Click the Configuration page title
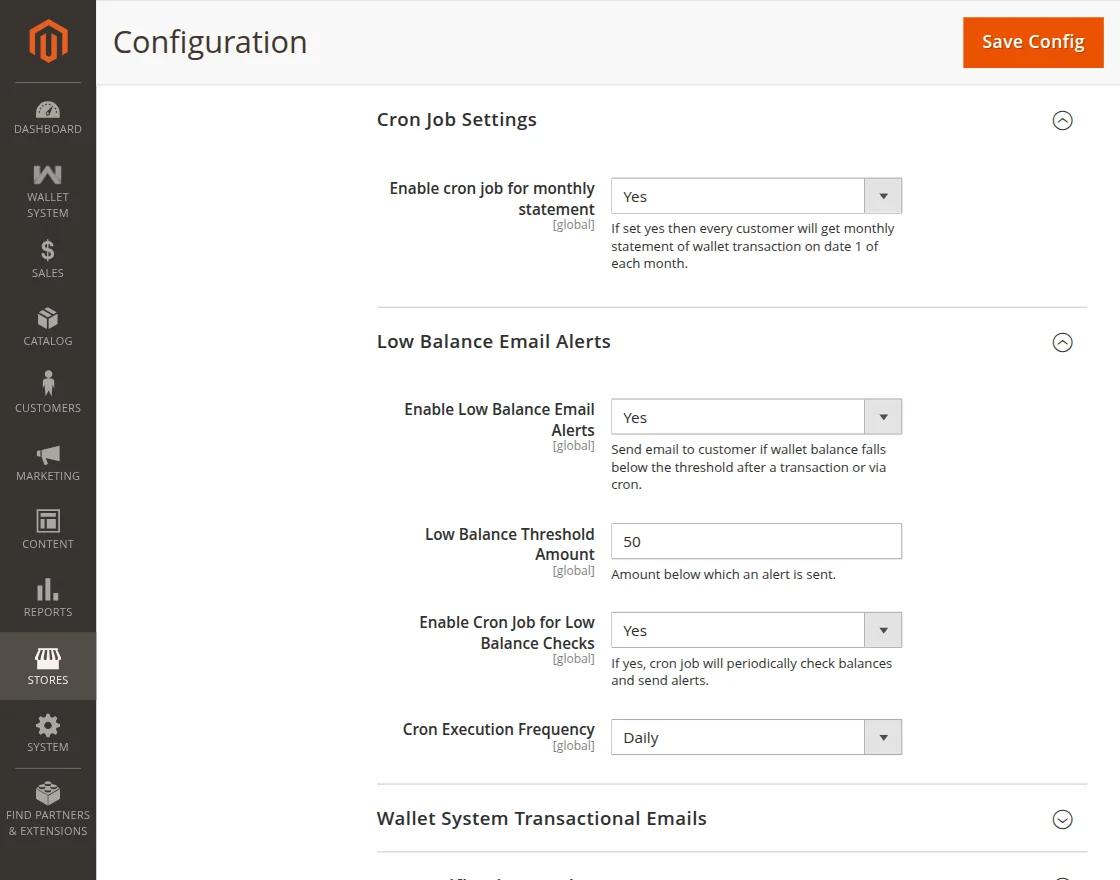The image size is (1120, 880). pyautogui.click(x=210, y=42)
